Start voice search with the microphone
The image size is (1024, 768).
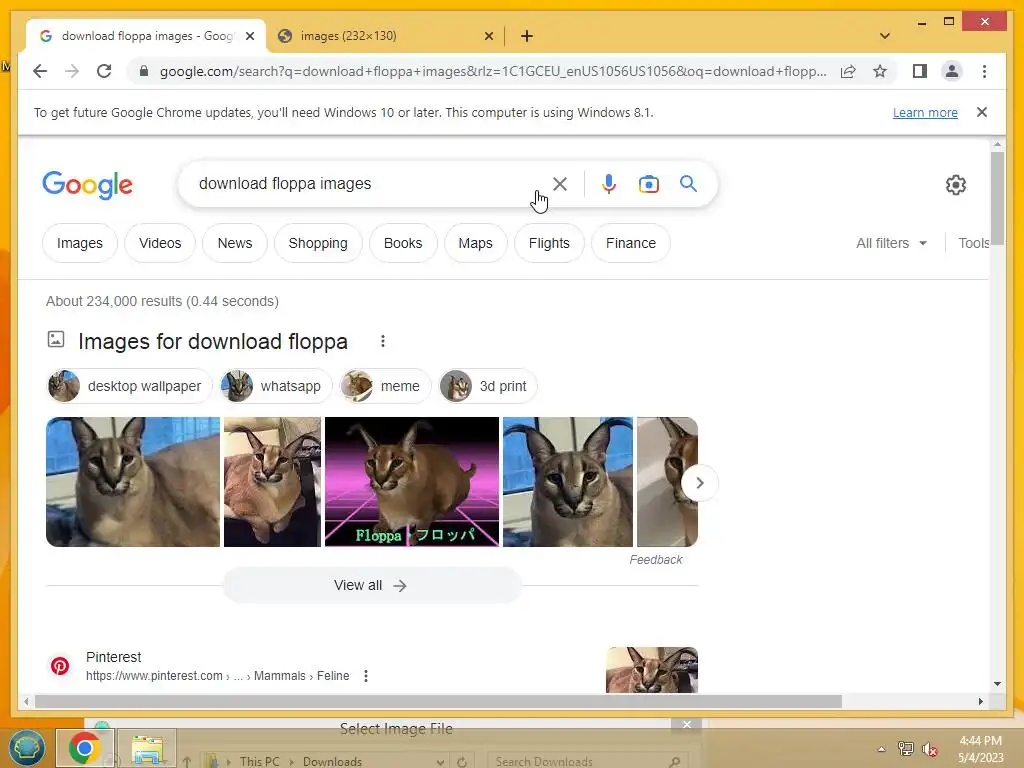pos(609,184)
